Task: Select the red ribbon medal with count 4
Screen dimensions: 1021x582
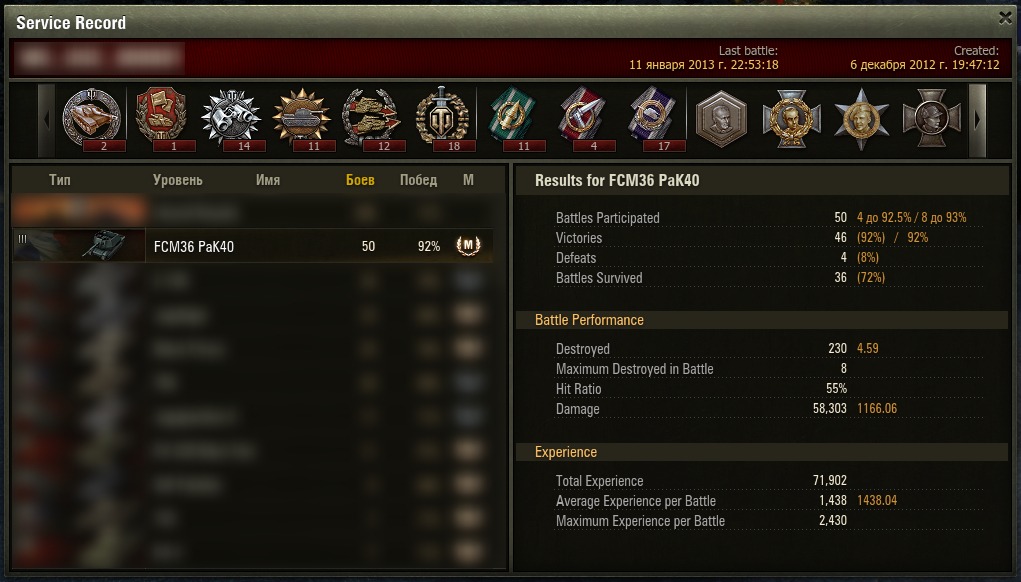Action: click(x=582, y=118)
